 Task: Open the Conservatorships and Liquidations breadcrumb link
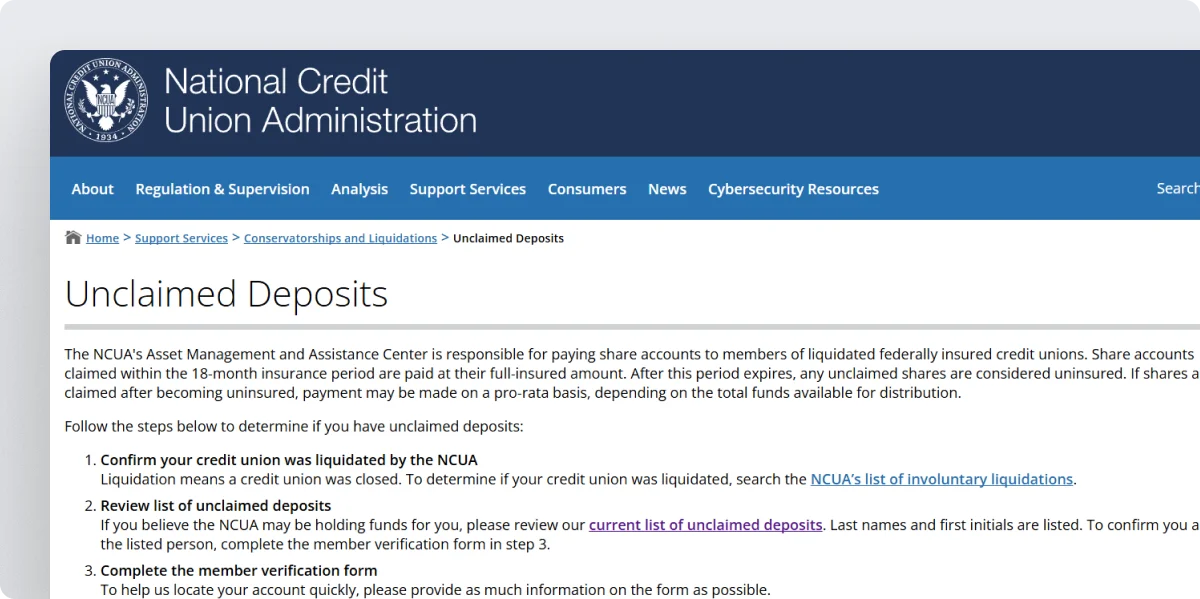[x=340, y=237]
